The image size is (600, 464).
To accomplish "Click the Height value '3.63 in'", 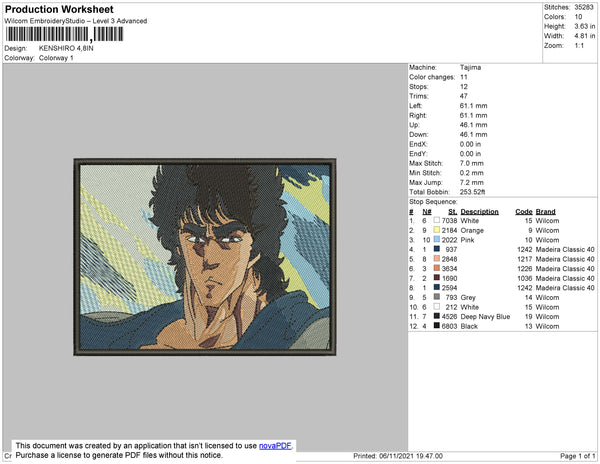I will (x=584, y=26).
